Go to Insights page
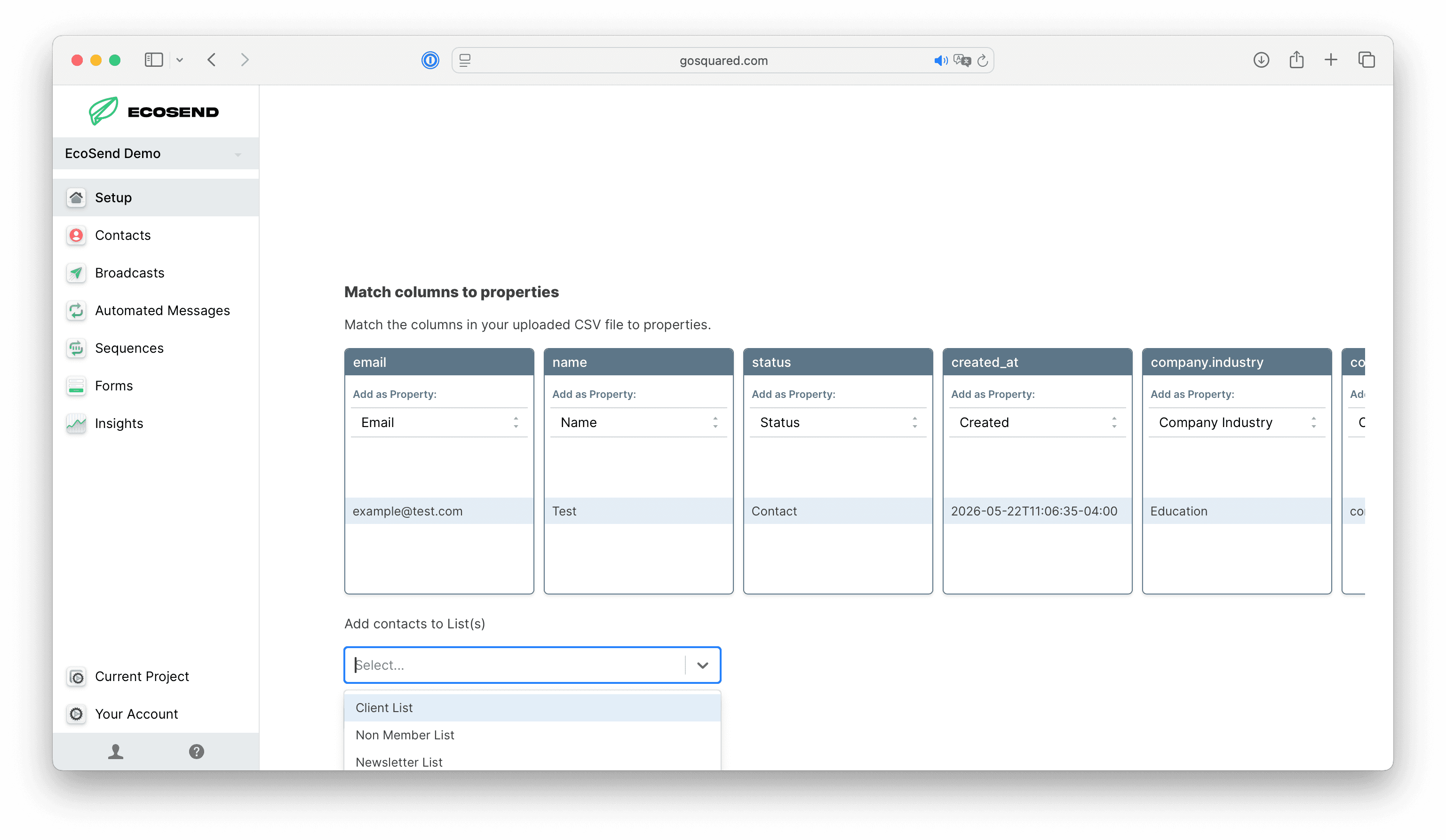Viewport: 1446px width, 840px height. pyautogui.click(x=156, y=423)
